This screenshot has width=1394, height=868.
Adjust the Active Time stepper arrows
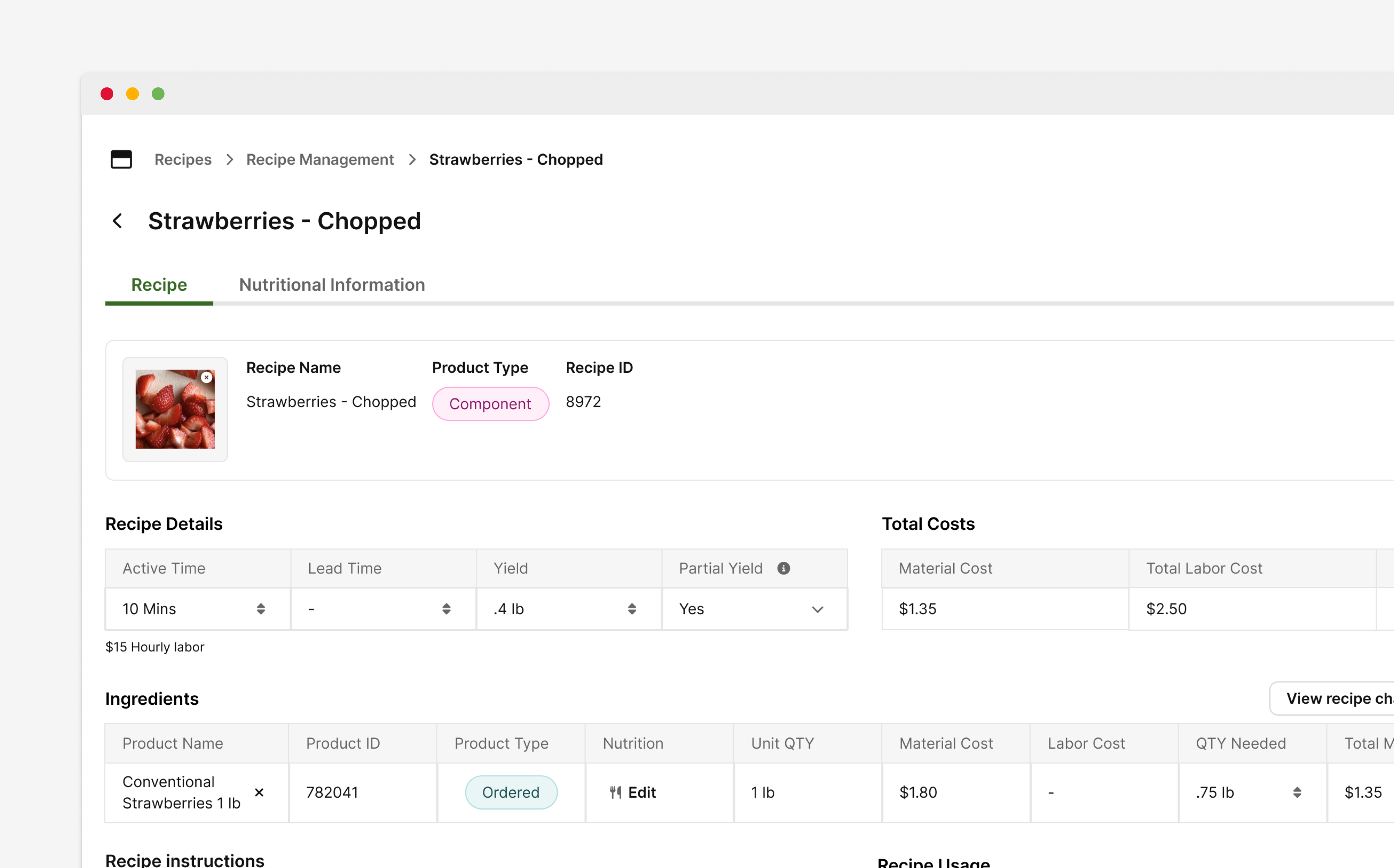(x=261, y=609)
